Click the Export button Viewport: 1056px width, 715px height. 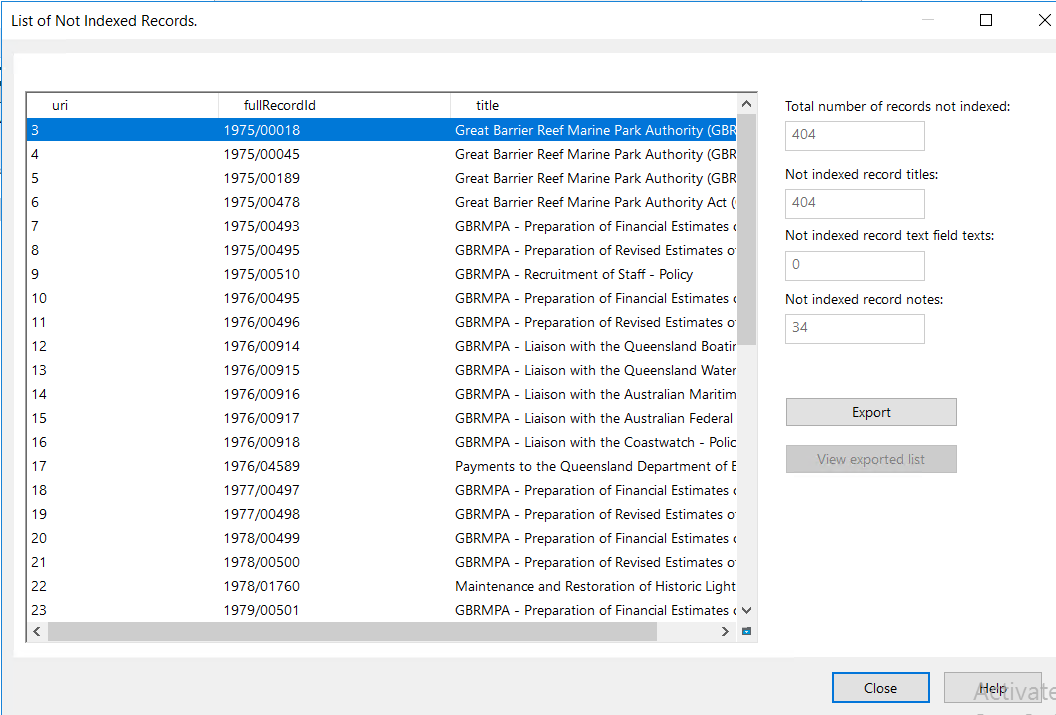click(870, 411)
